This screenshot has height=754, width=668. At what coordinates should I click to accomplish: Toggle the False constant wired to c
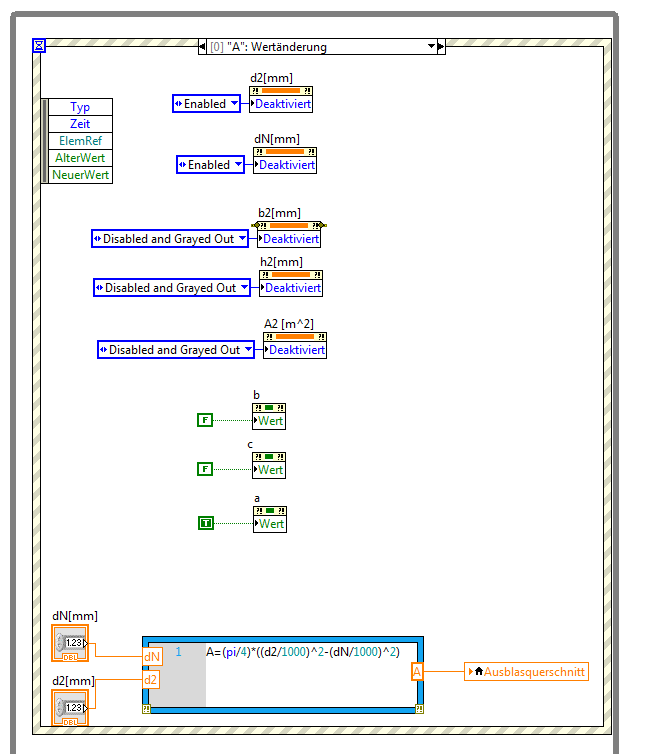click(205, 469)
